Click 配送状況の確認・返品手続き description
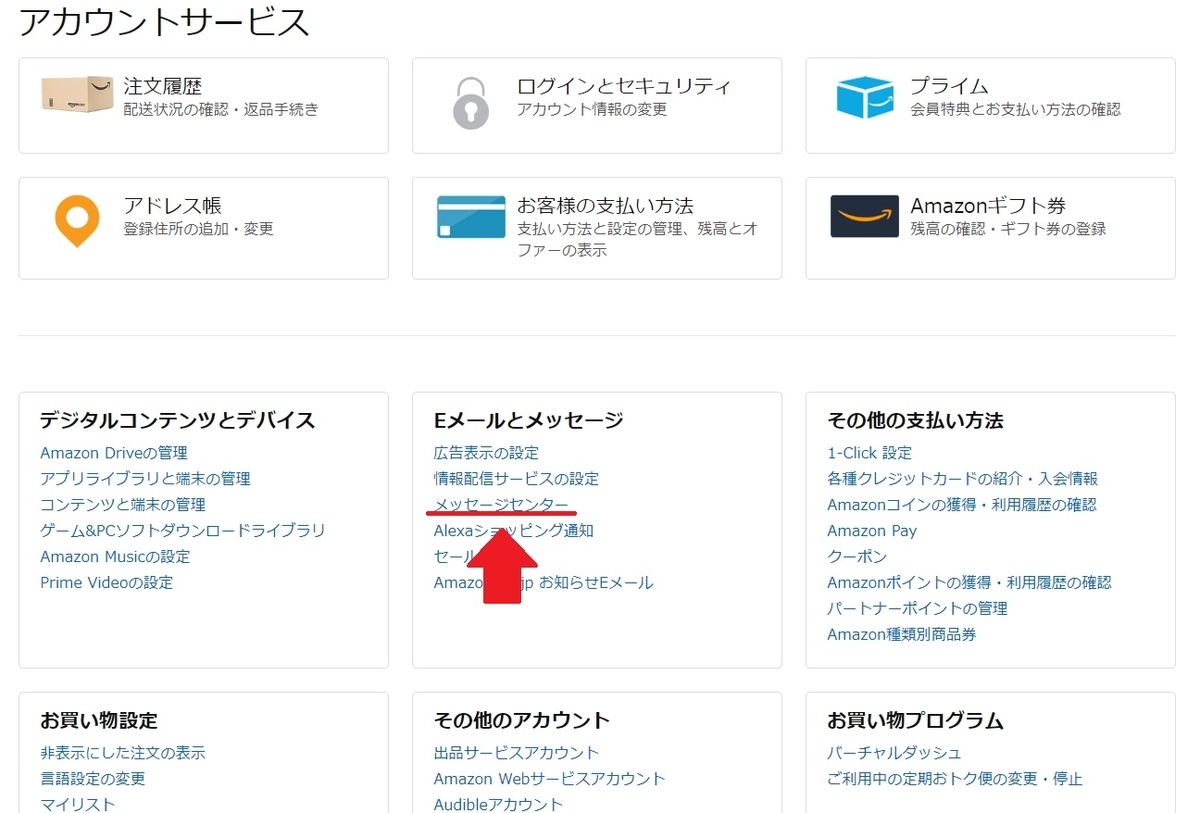The image size is (1200, 813). [221, 109]
